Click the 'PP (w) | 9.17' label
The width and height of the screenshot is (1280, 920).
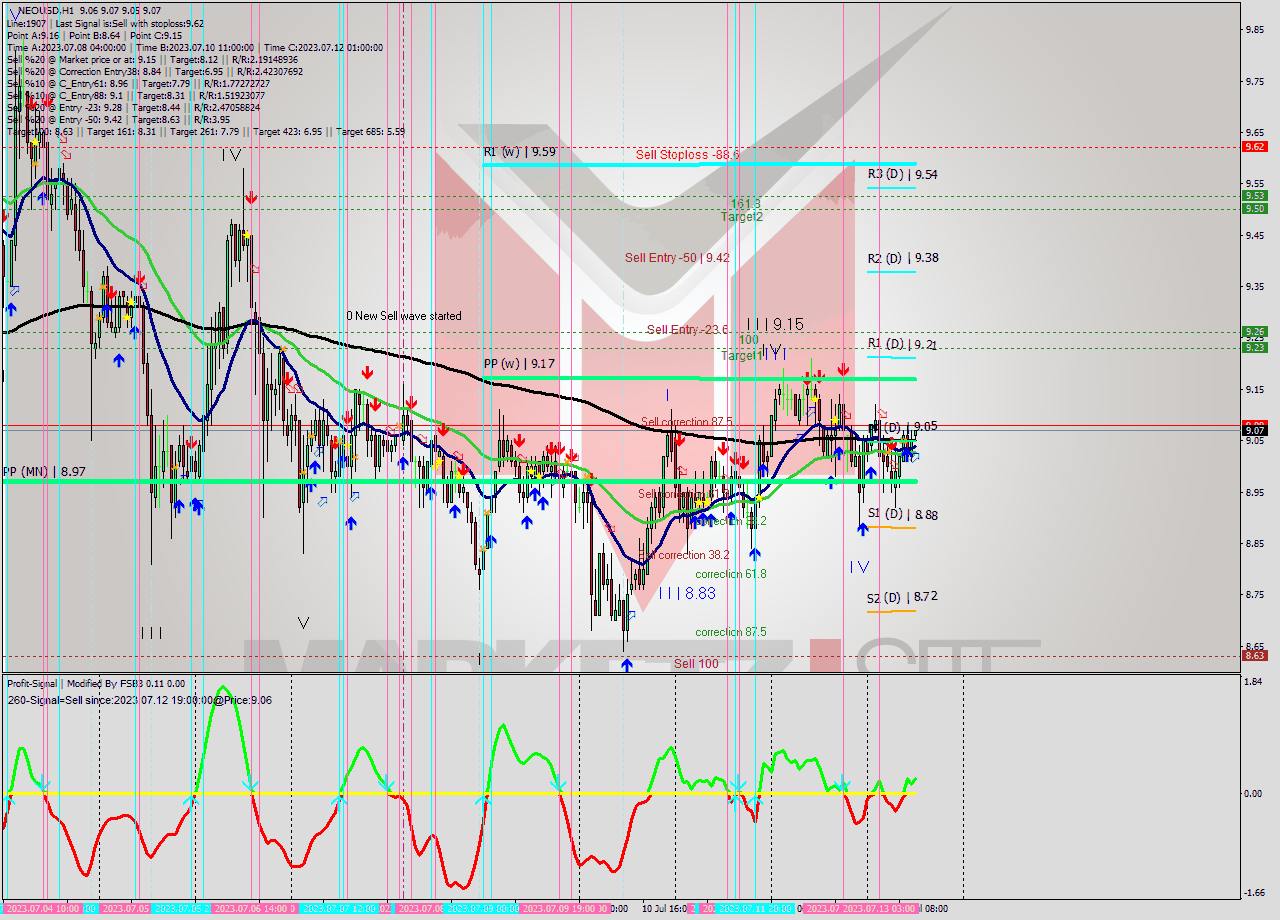coord(519,364)
